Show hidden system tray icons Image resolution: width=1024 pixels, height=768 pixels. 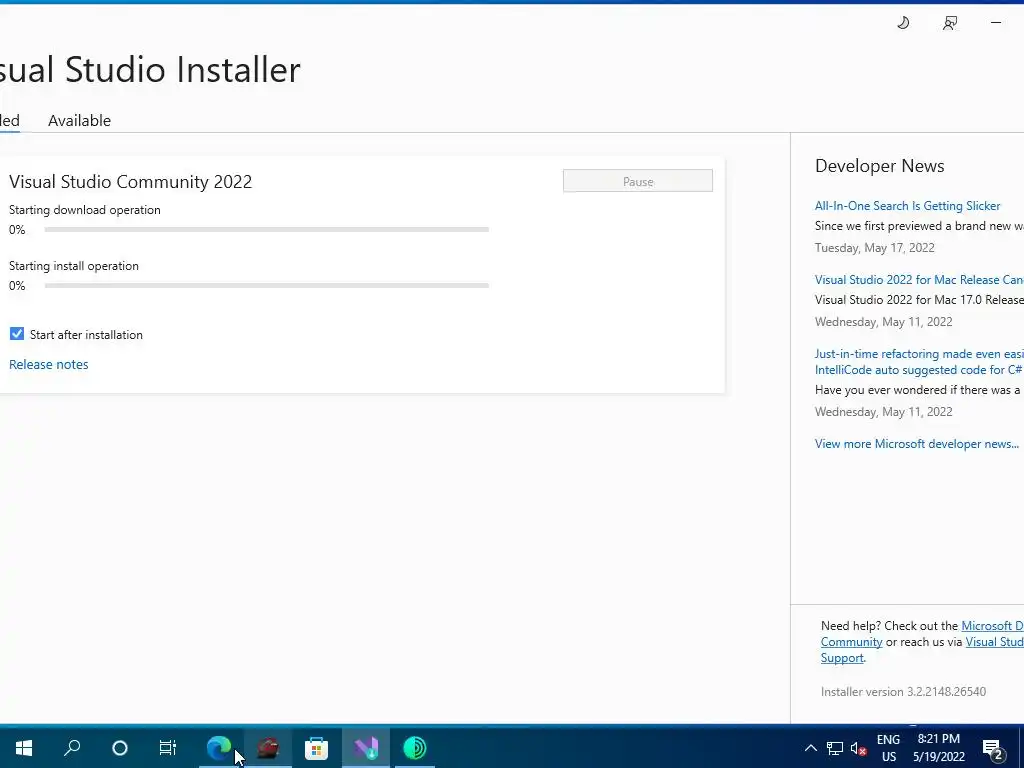[x=810, y=748]
